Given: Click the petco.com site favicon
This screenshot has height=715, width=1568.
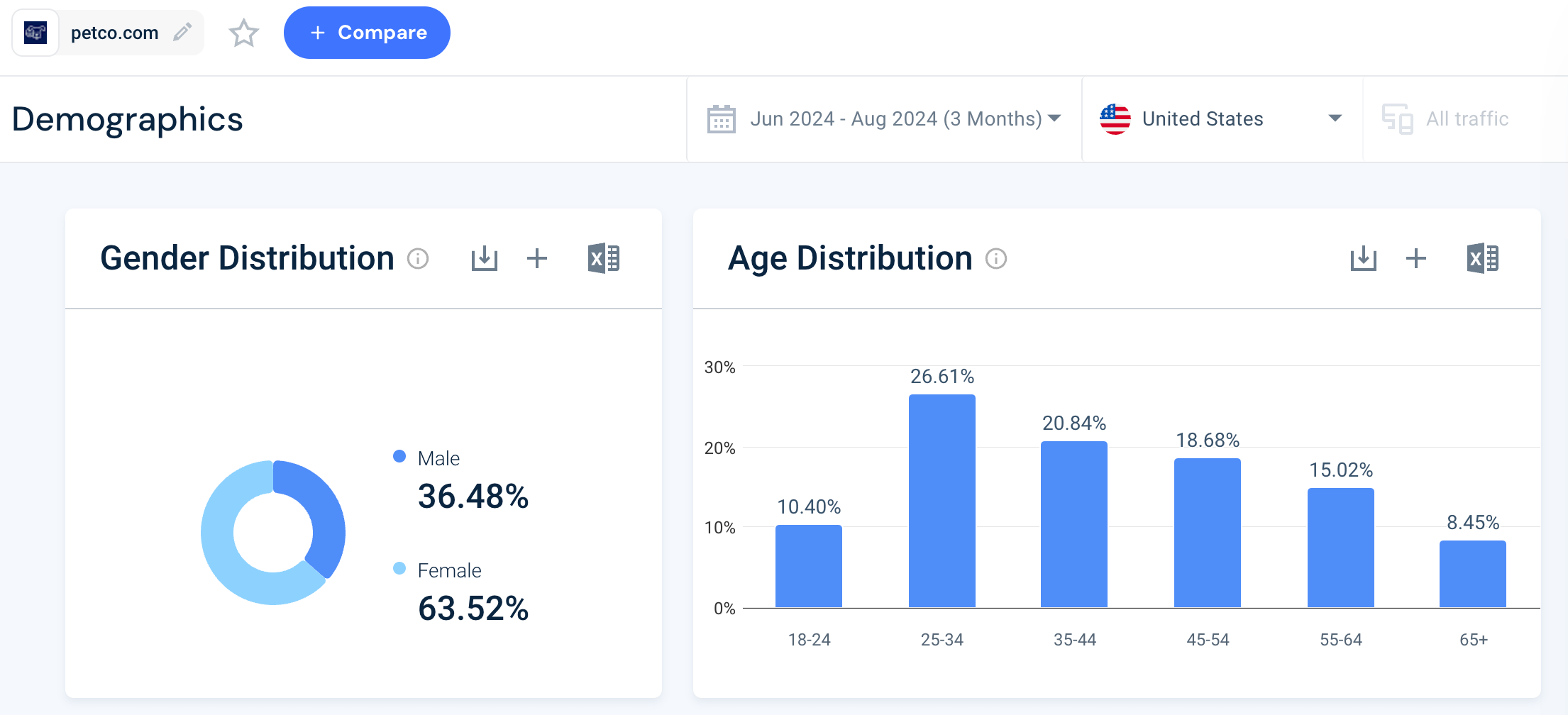Looking at the screenshot, I should [35, 33].
